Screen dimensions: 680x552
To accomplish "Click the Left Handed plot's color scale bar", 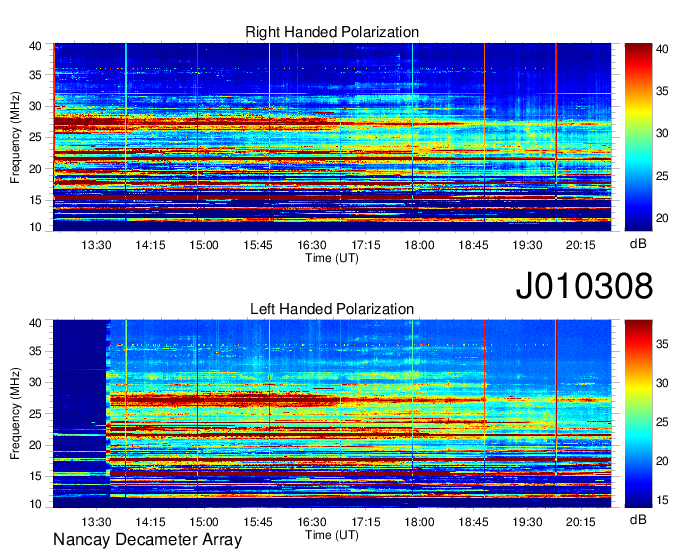I will [x=638, y=414].
